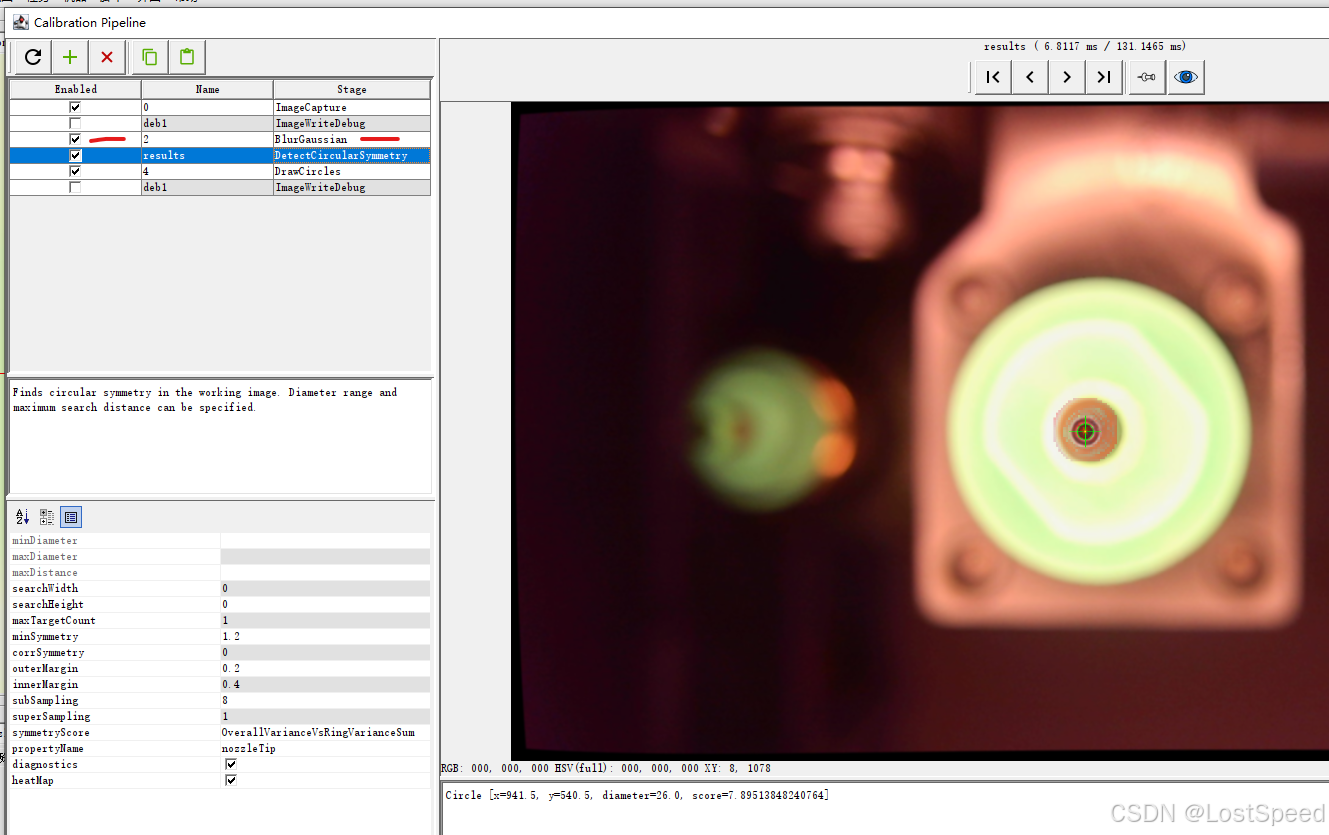Screen dimensions: 1329x835
Task: Edit the maxDistance value field
Action: (325, 572)
